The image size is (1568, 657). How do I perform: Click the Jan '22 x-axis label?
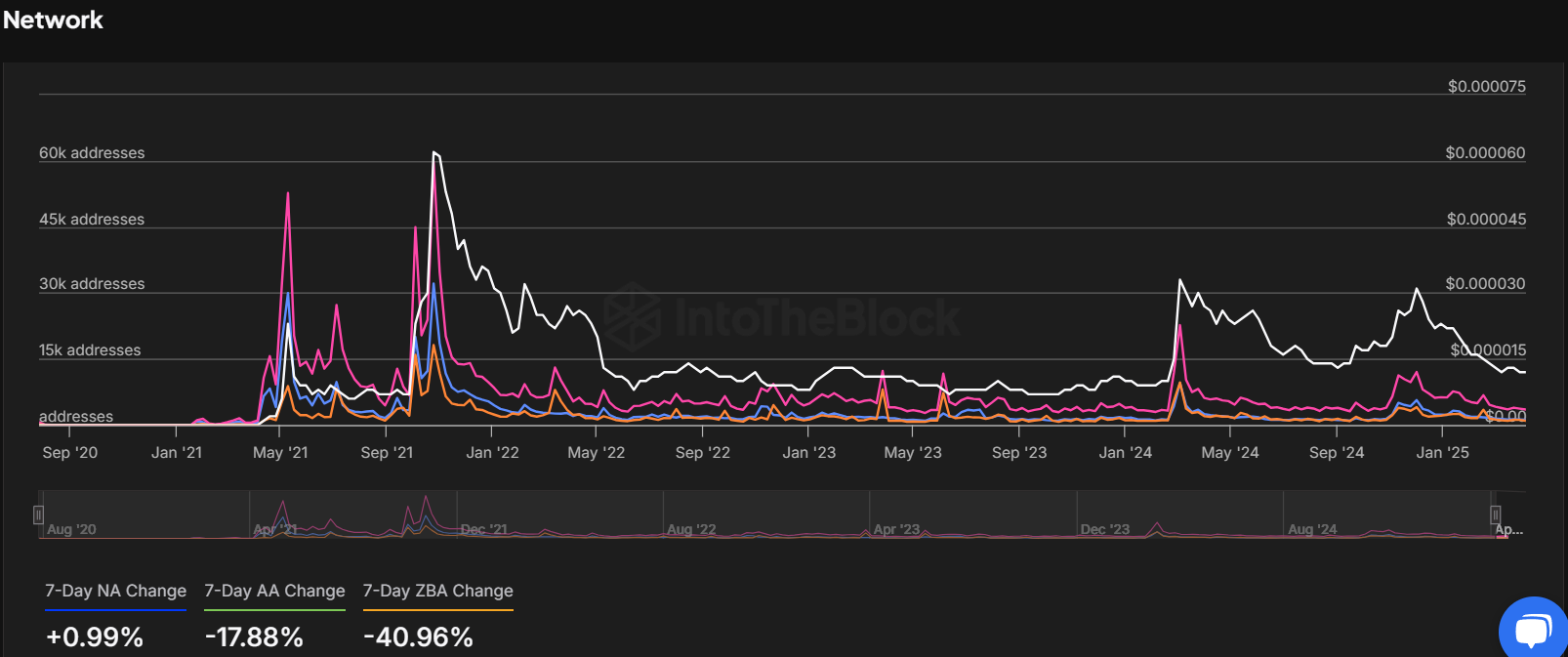click(x=492, y=453)
